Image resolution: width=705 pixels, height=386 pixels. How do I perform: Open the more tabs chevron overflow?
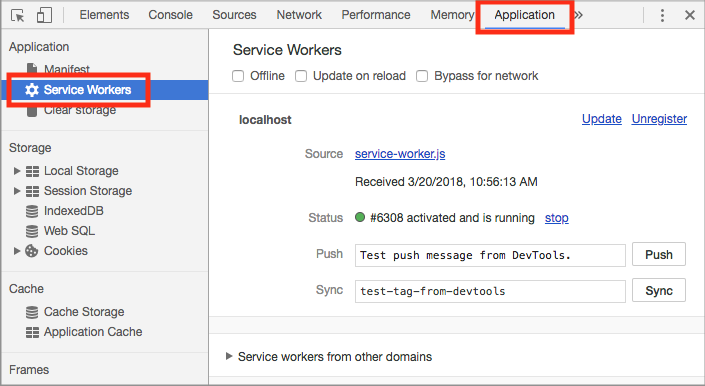tap(579, 15)
